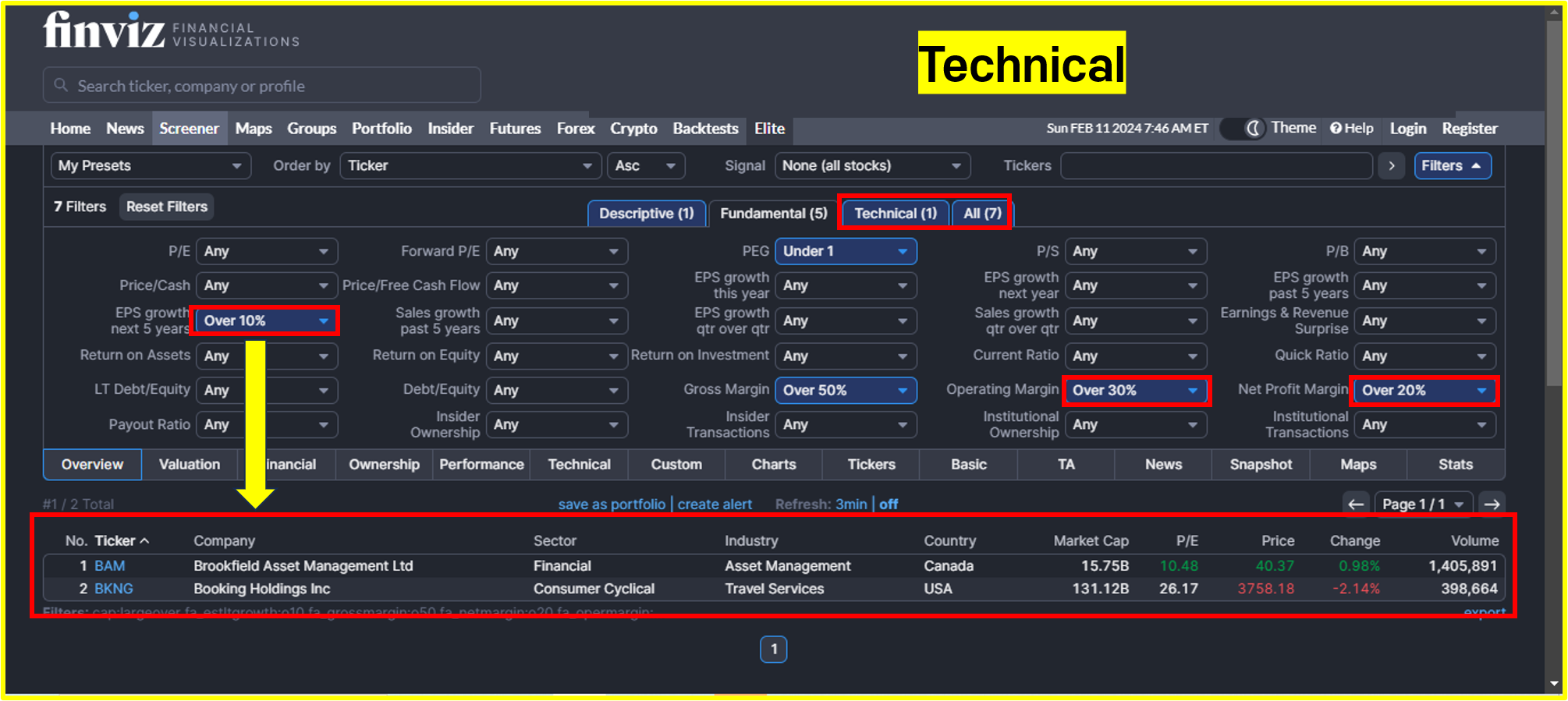The height and width of the screenshot is (701, 1568).
Task: Toggle the dark/light theme switch
Action: pyautogui.click(x=1242, y=129)
